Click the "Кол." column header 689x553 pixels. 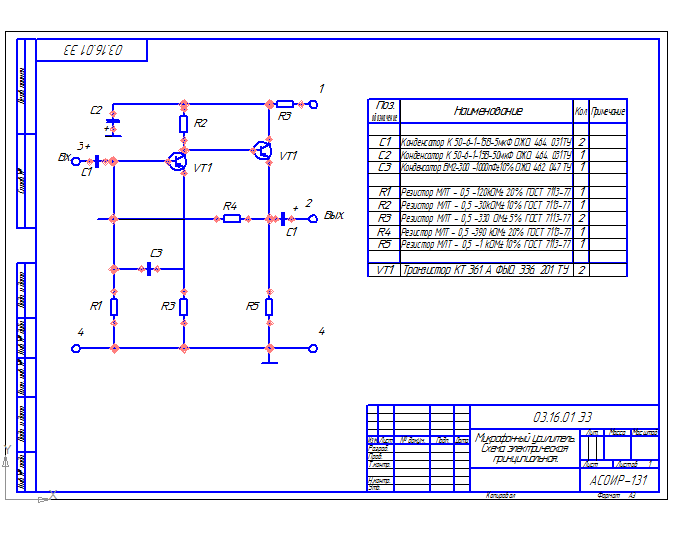[581, 112]
